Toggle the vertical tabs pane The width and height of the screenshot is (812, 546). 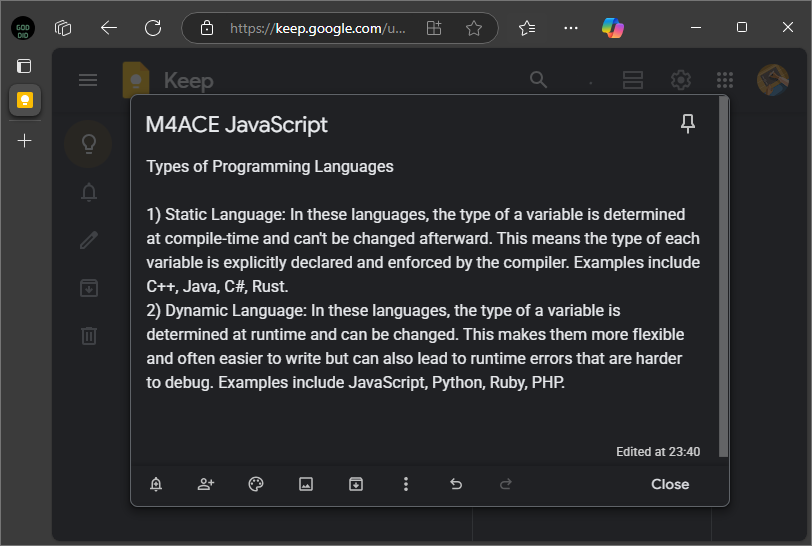24,66
